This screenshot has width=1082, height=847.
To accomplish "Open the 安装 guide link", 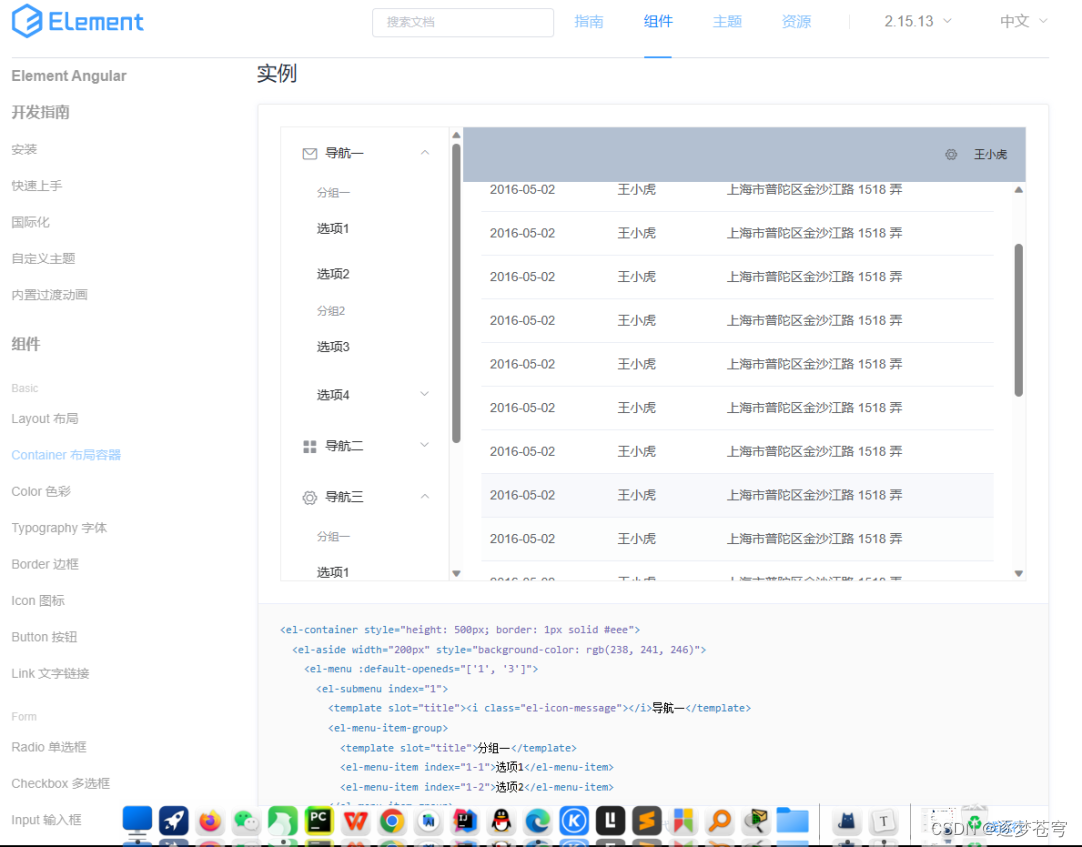I will (x=24, y=150).
